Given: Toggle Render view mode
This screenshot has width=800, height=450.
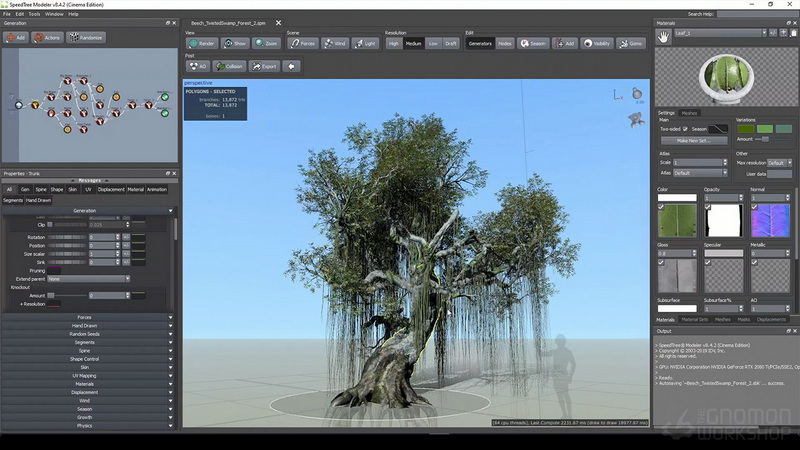Looking at the screenshot, I should tap(202, 43).
